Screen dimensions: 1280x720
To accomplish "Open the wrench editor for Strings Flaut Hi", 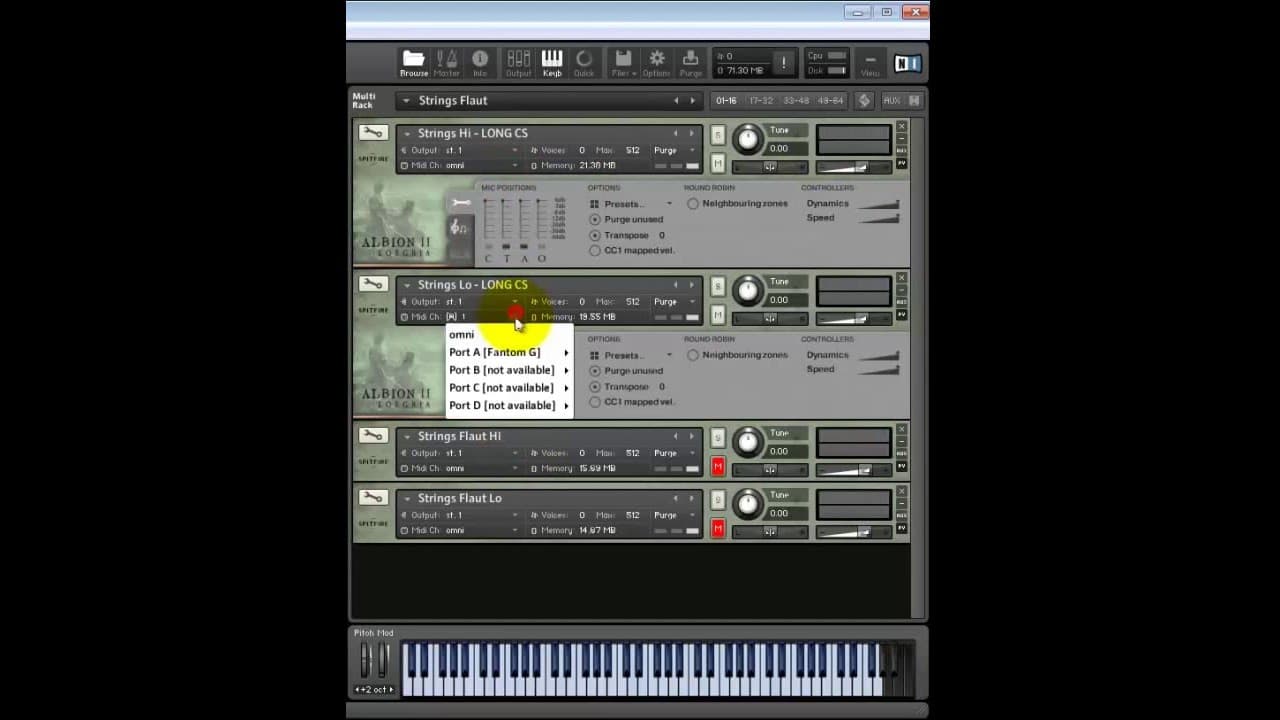I will [373, 436].
